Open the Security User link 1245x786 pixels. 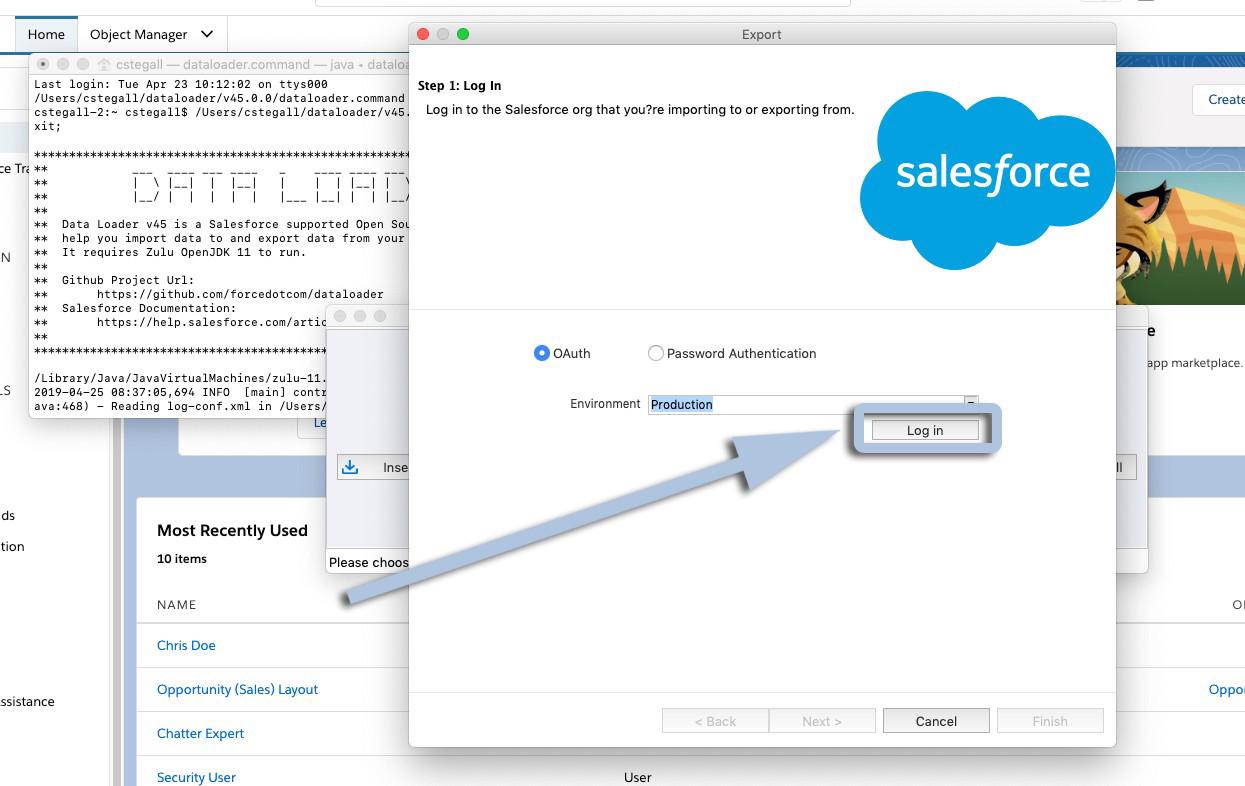click(x=196, y=777)
